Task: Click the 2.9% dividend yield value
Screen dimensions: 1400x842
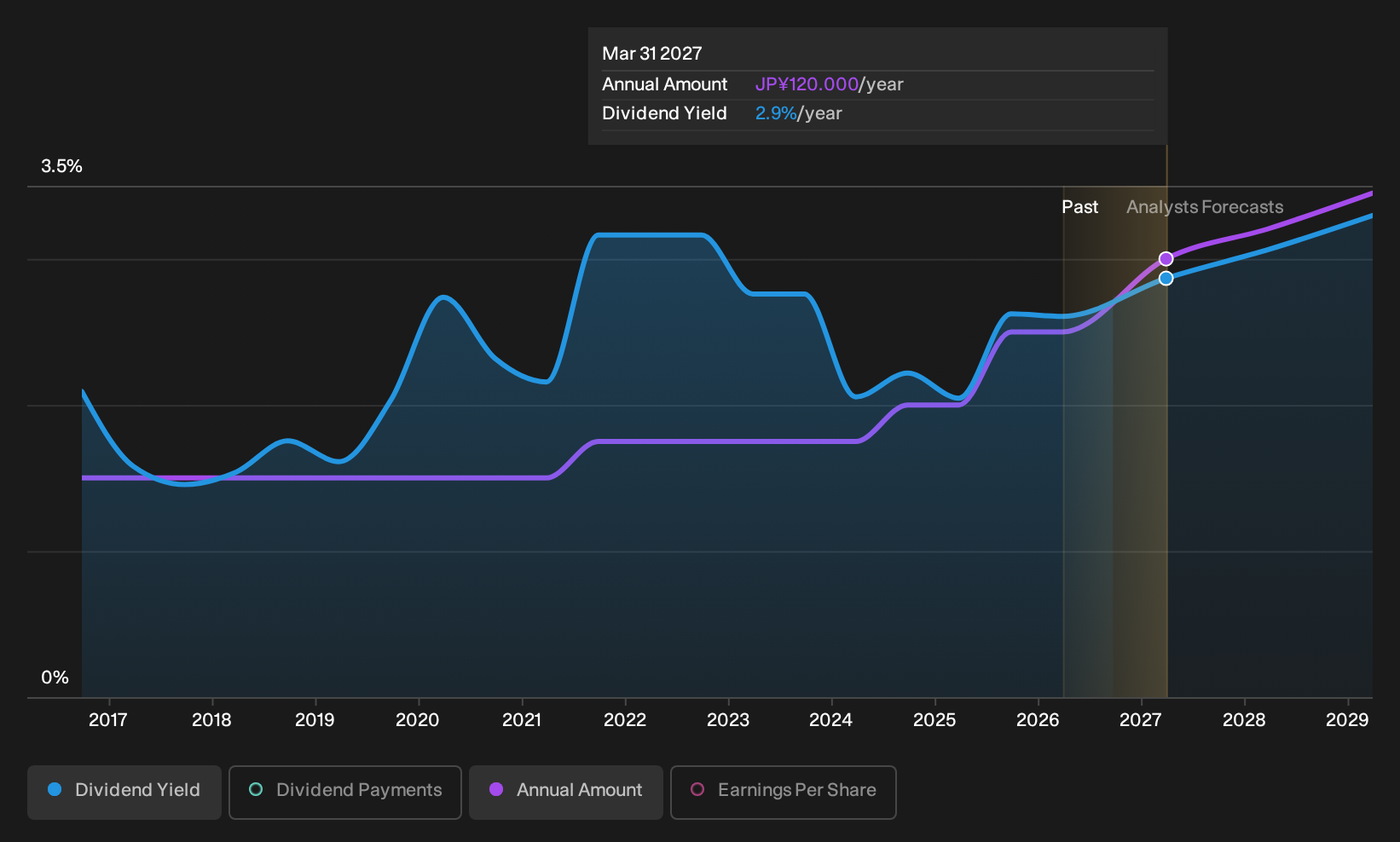Action: (776, 113)
